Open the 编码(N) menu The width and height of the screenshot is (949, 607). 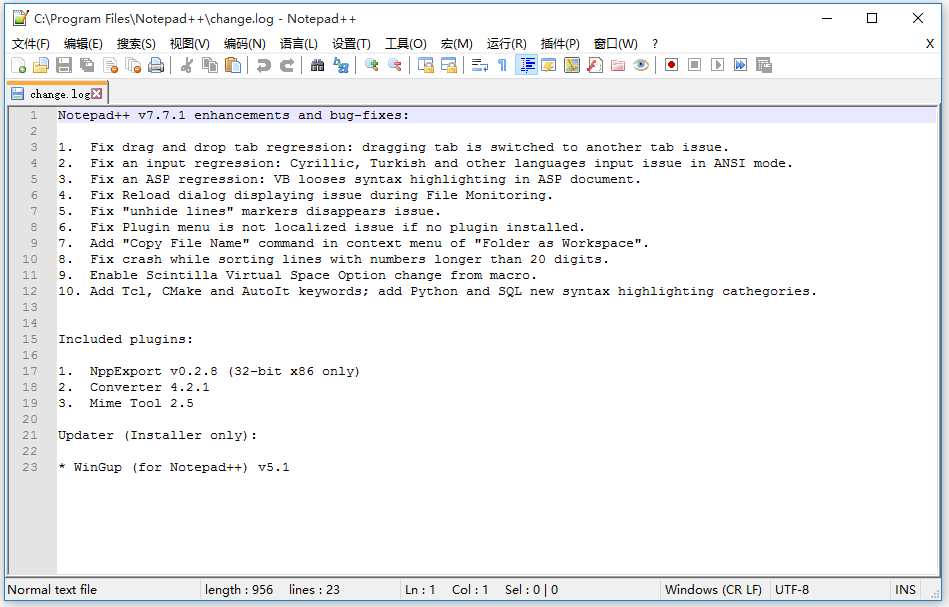click(245, 44)
